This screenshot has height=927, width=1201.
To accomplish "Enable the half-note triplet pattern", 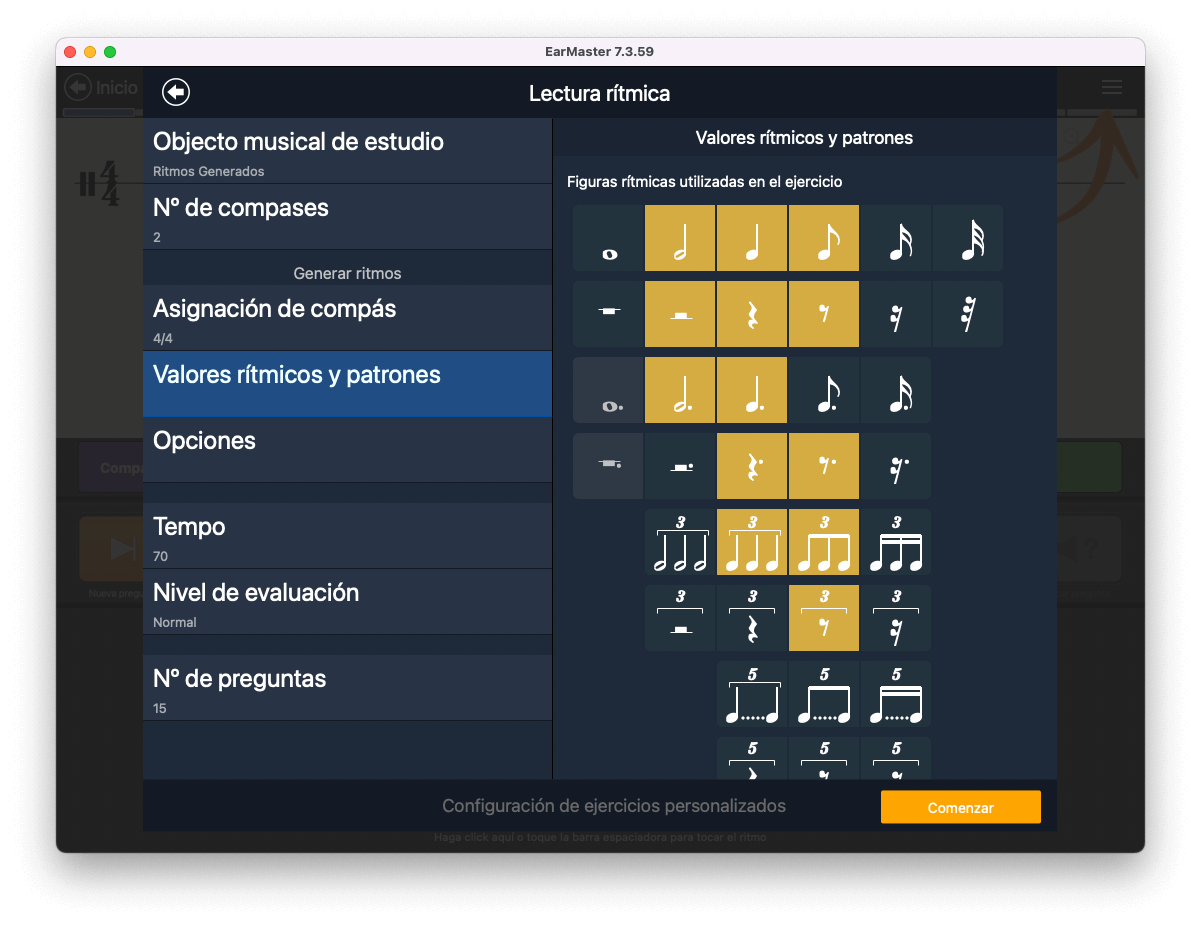I will click(680, 542).
